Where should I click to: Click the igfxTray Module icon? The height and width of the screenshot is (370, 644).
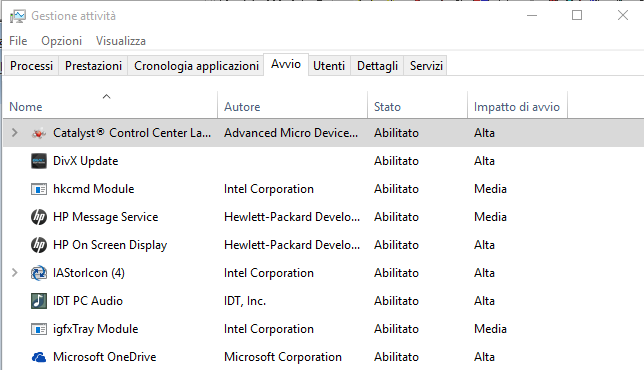39,329
